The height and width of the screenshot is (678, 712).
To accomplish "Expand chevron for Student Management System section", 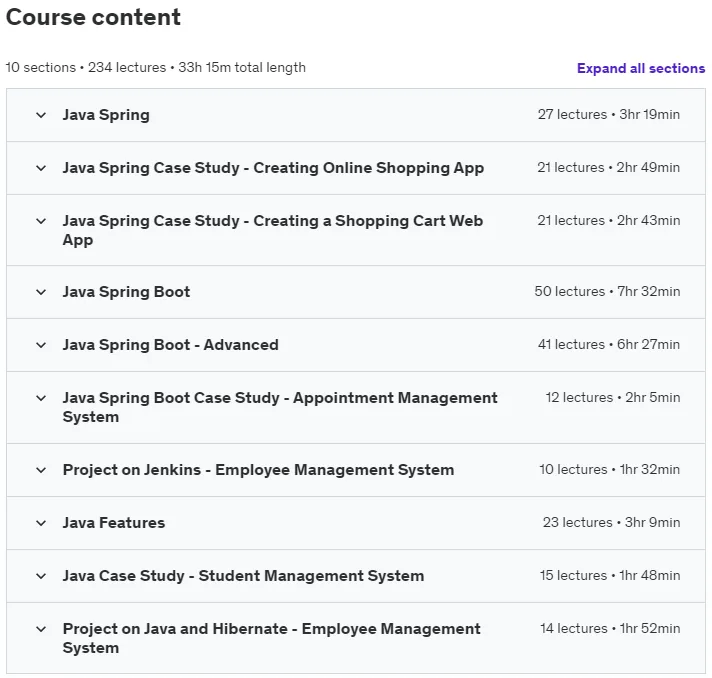I will (x=41, y=576).
